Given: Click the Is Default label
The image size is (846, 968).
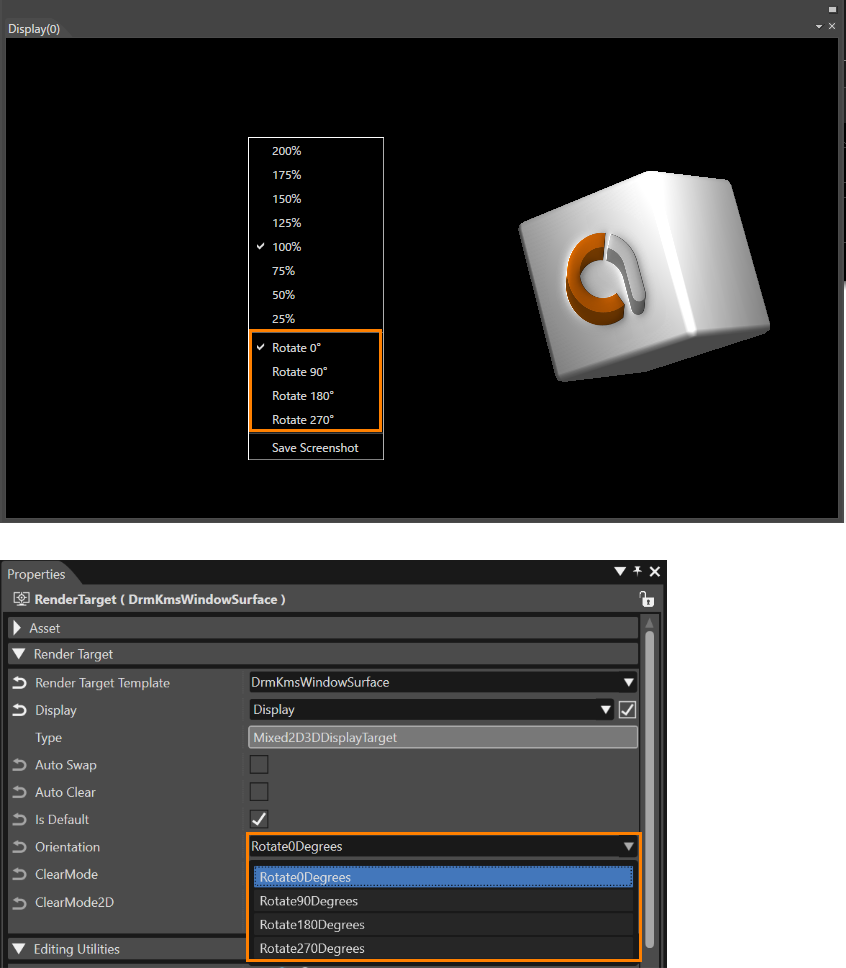Looking at the screenshot, I should click(62, 819).
